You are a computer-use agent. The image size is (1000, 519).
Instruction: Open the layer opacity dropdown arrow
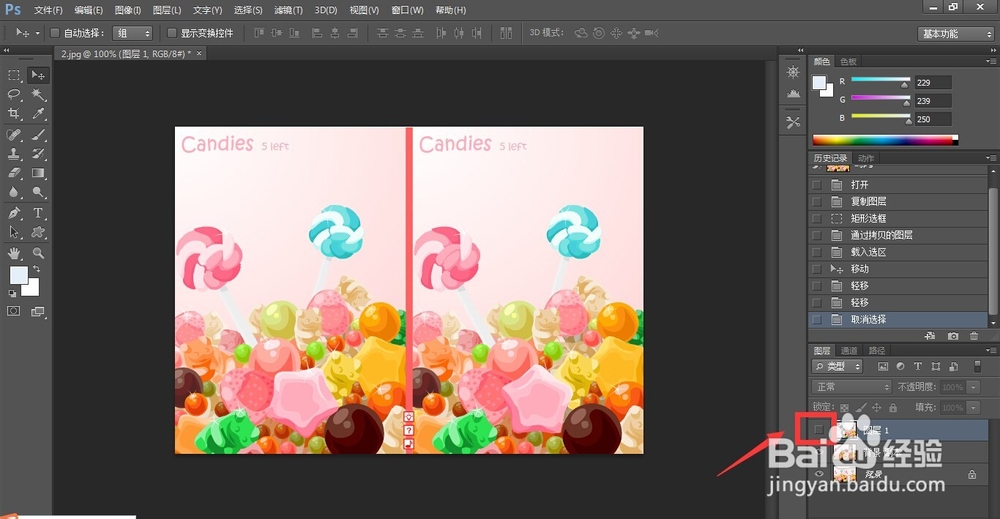973,387
